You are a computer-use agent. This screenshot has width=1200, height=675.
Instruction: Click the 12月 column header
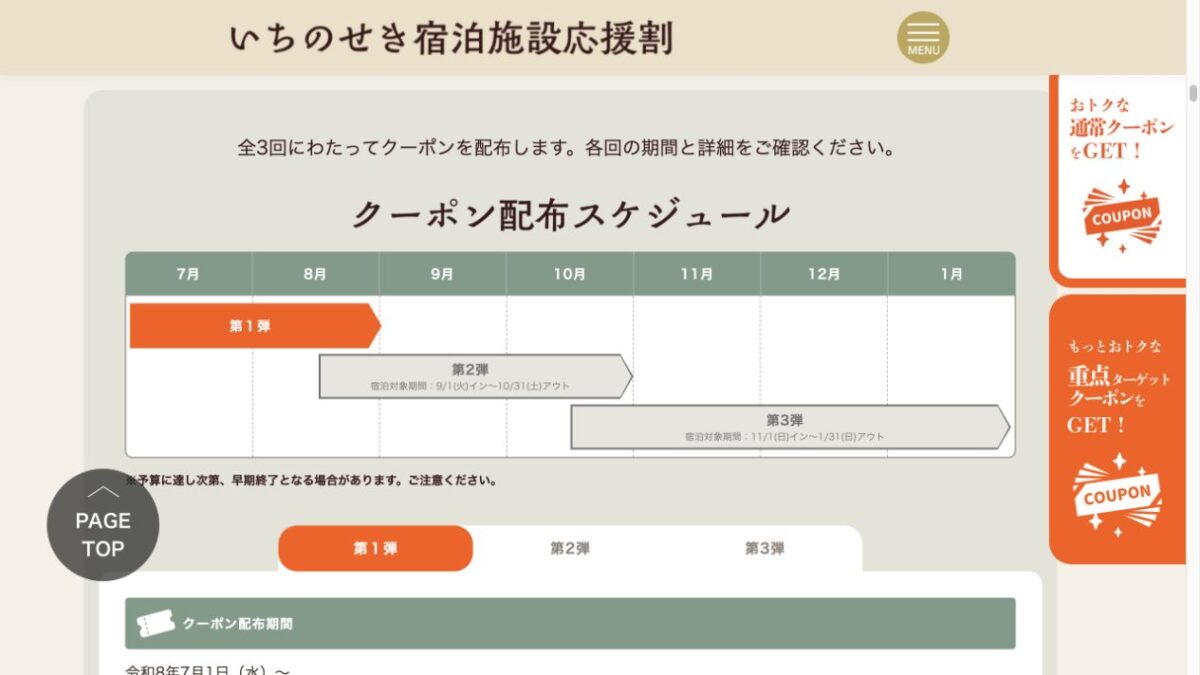click(x=824, y=274)
